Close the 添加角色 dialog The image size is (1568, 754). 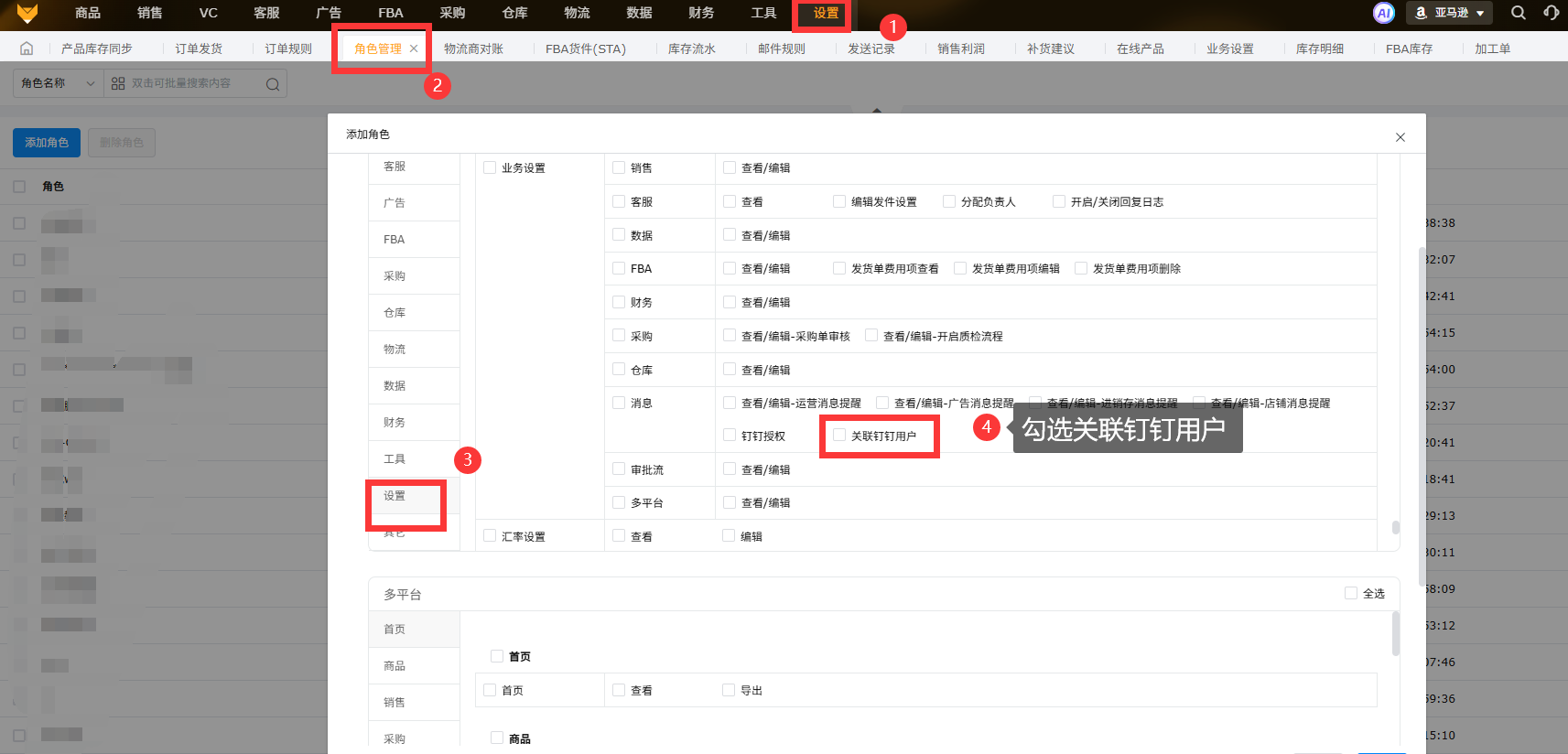[x=1400, y=137]
